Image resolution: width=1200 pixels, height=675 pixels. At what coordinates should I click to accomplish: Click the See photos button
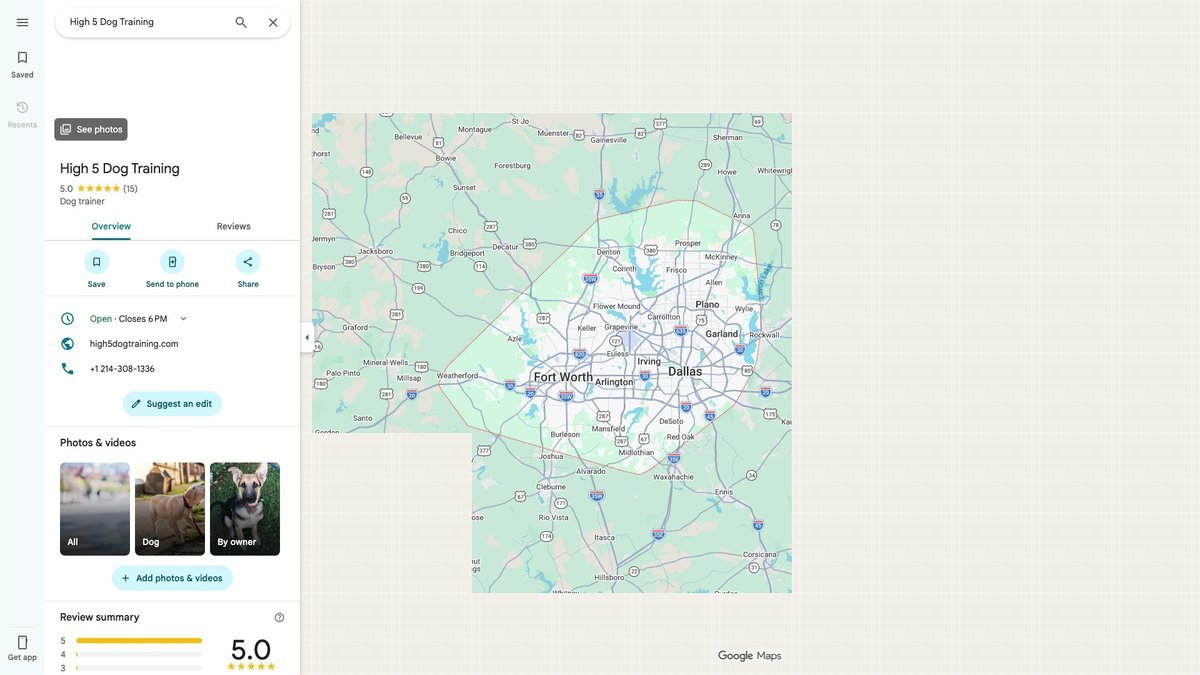(91, 129)
